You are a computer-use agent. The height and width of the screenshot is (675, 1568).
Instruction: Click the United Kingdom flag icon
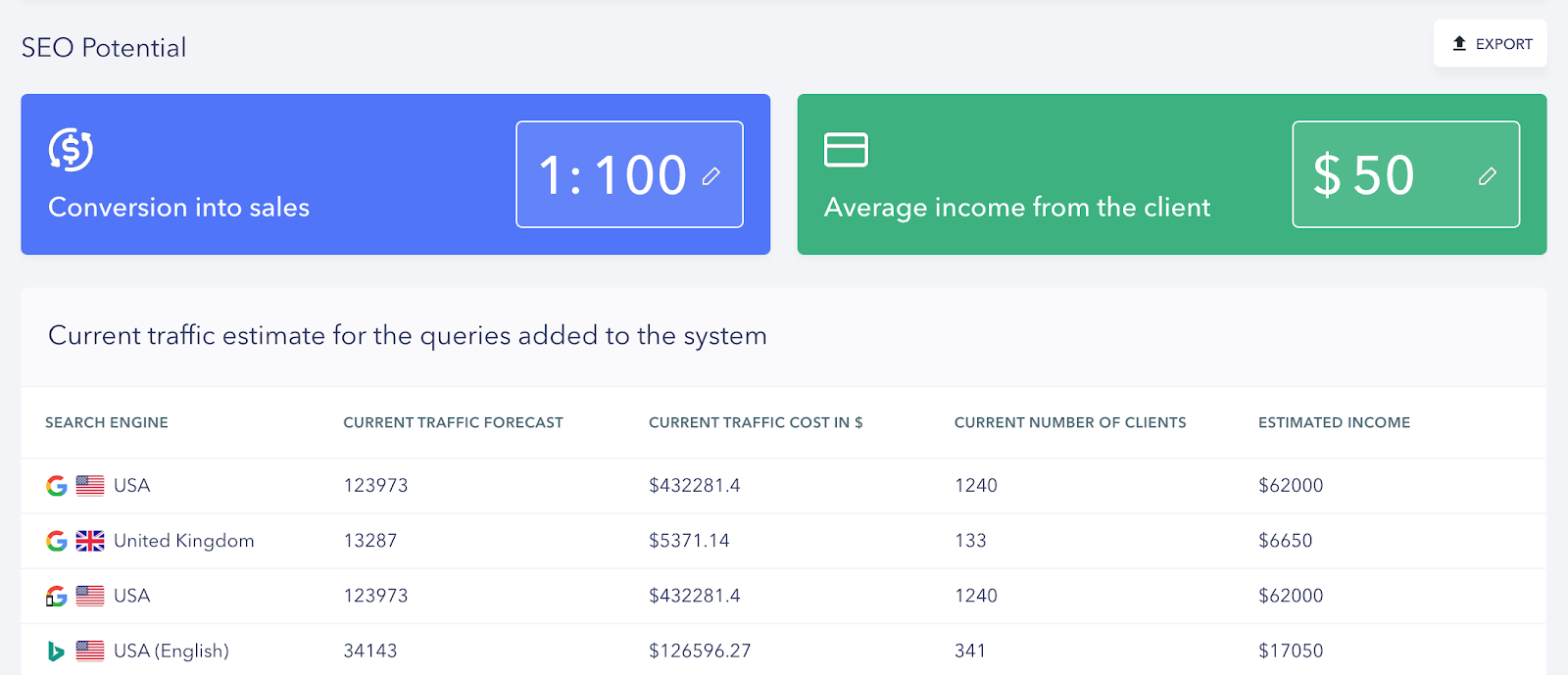coord(90,541)
